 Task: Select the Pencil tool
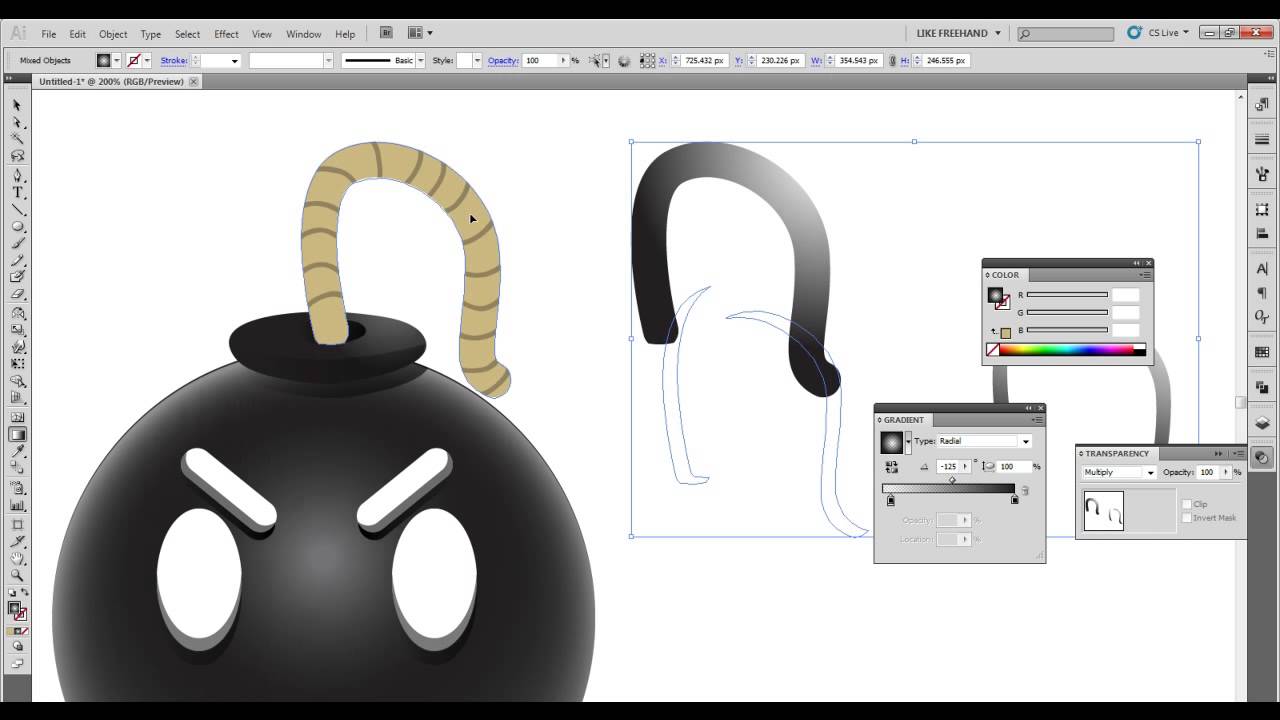[17, 260]
